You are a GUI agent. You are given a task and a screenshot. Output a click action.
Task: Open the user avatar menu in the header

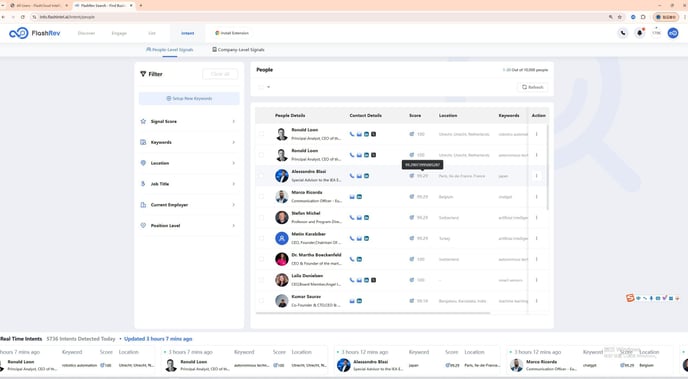coord(673,33)
